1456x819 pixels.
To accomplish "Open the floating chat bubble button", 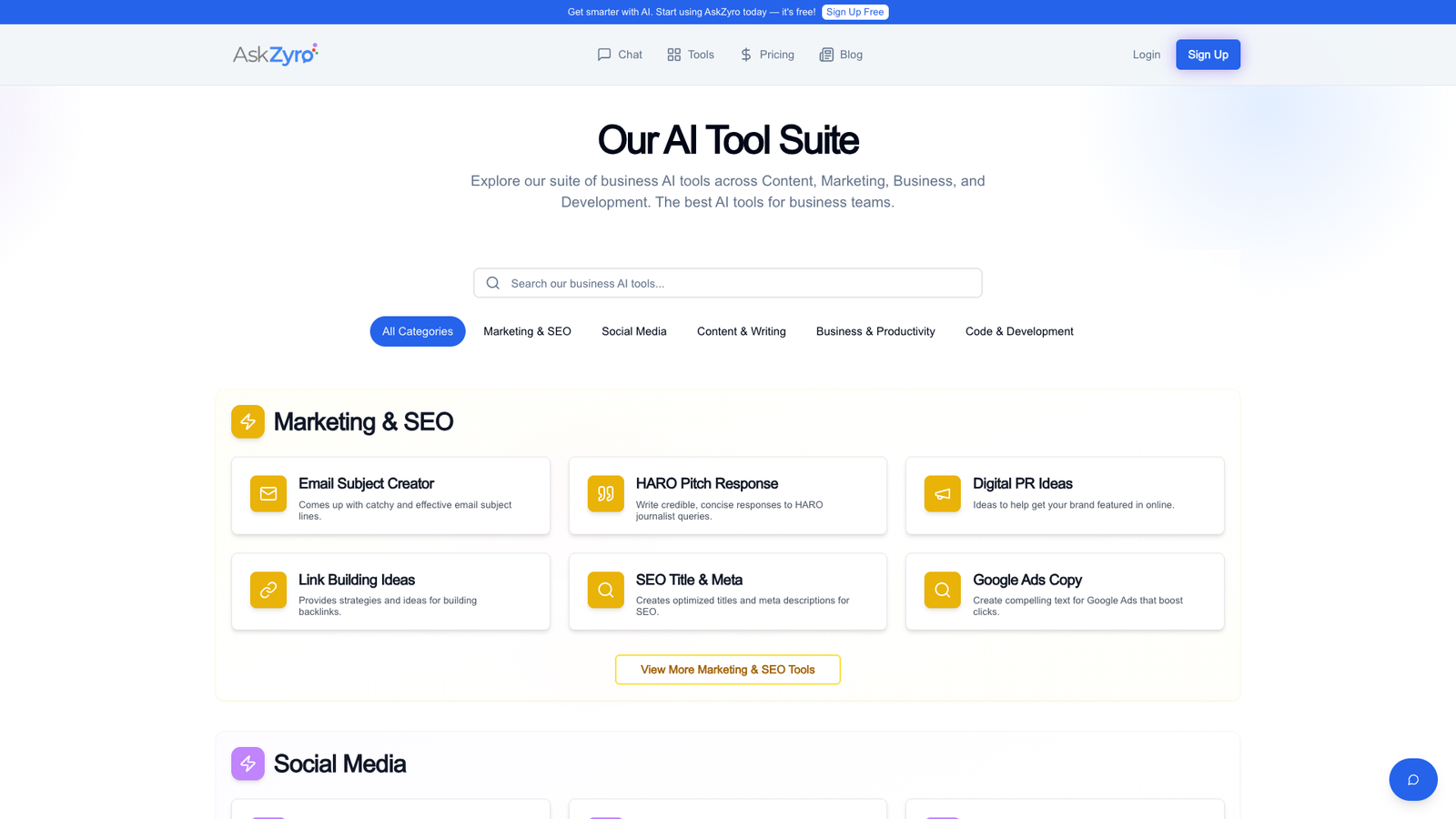I will pos(1413,779).
